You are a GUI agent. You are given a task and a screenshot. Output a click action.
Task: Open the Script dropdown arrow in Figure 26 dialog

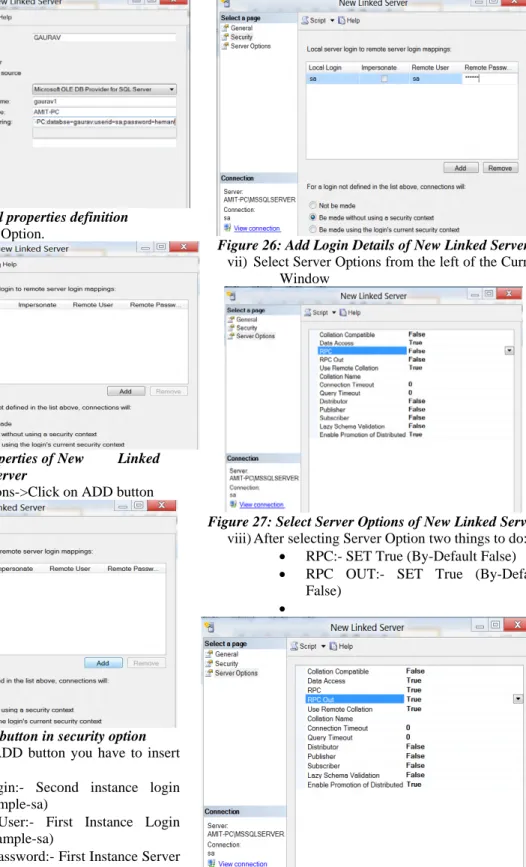(x=332, y=20)
